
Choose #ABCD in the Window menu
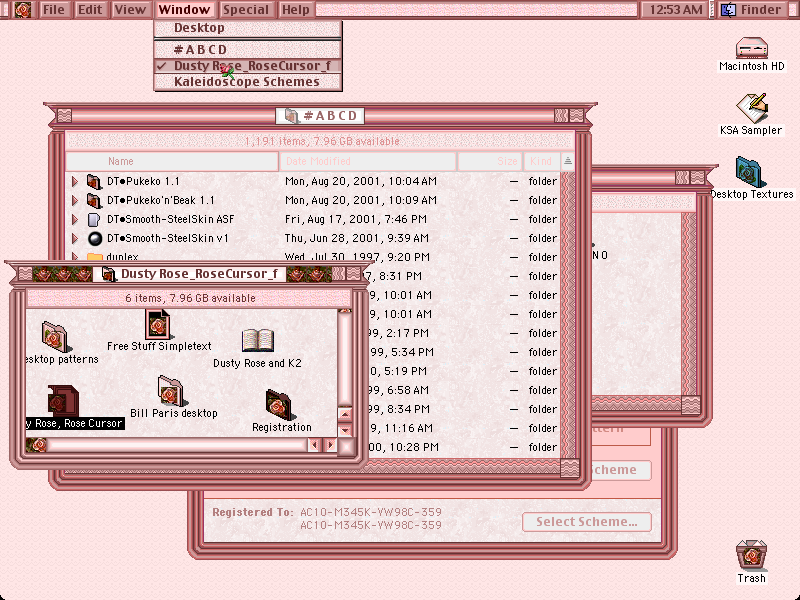[x=248, y=49]
